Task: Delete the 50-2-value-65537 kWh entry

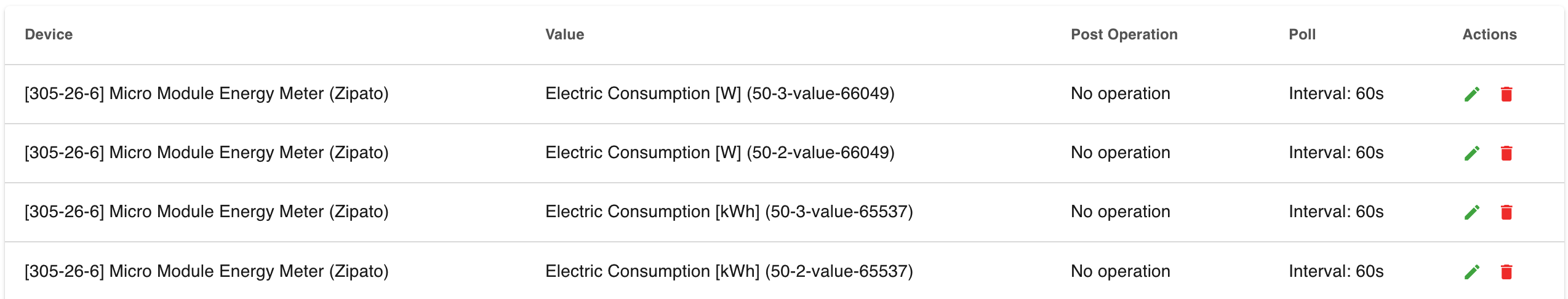Action: click(x=1506, y=272)
